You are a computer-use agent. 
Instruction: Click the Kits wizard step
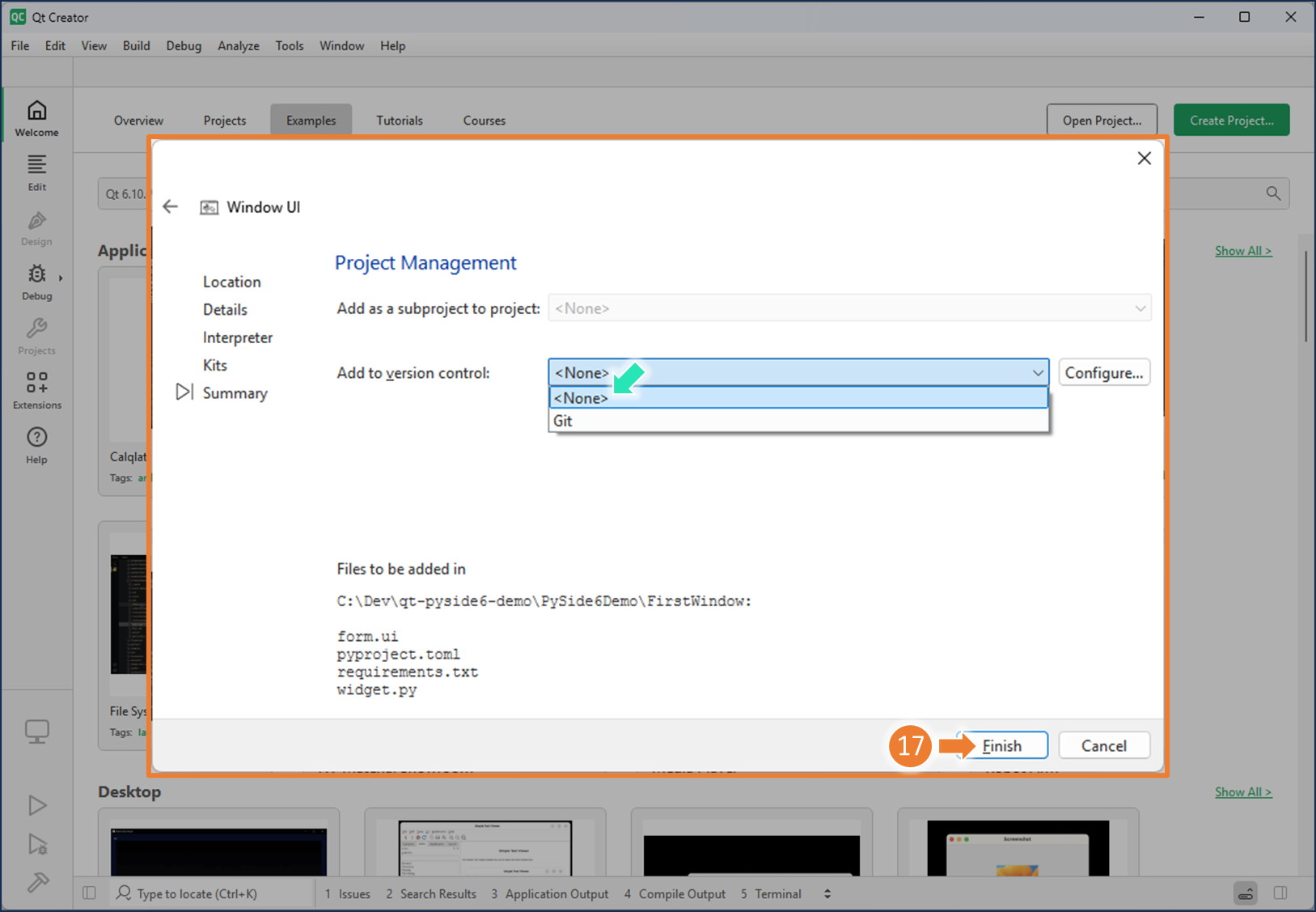pyautogui.click(x=214, y=365)
